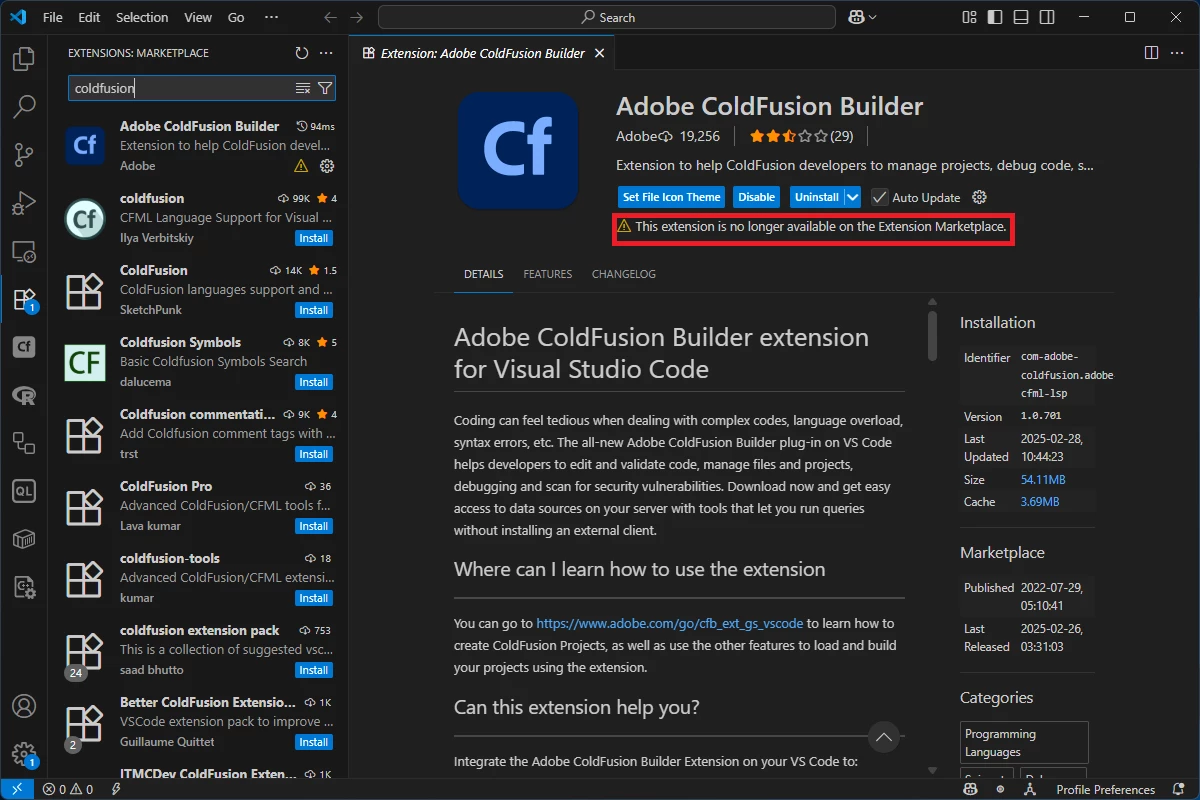This screenshot has height=800, width=1200.
Task: Install the coldfusion extension by Ilya Verbitskiy
Action: (314, 238)
